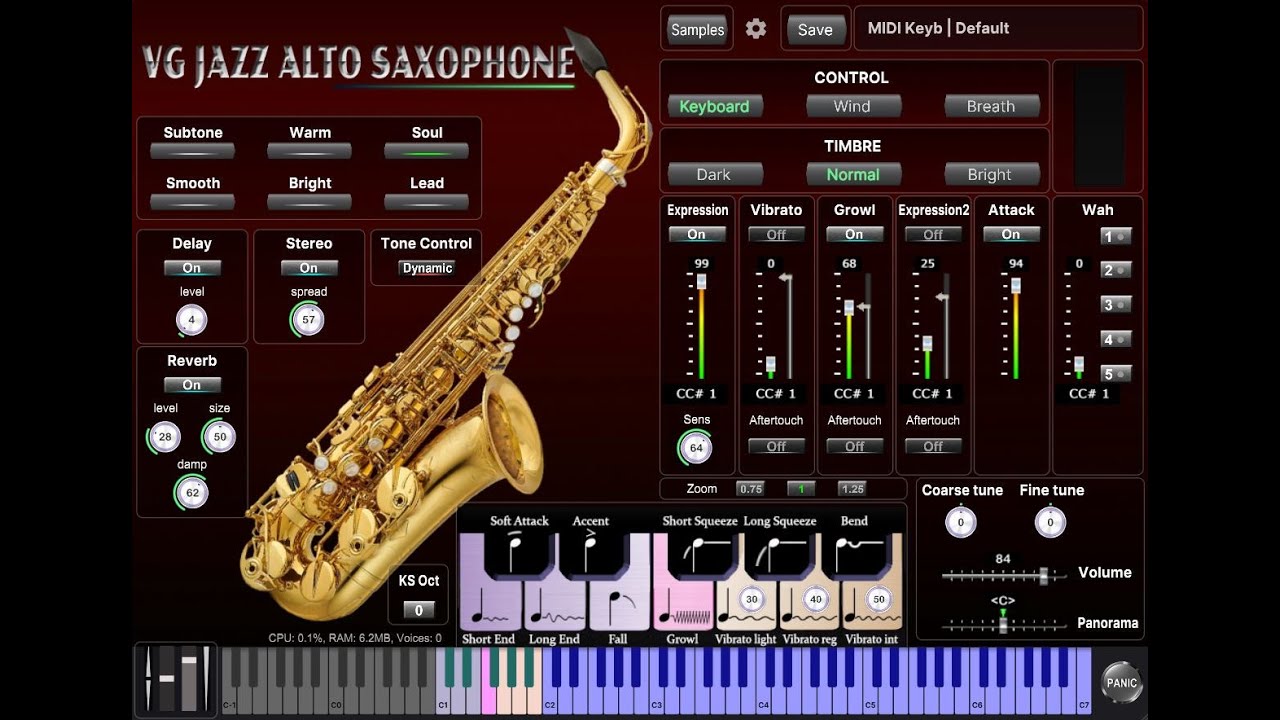Click the Vibrato light keyswitch
This screenshot has width=1280, height=720.
coord(747,607)
